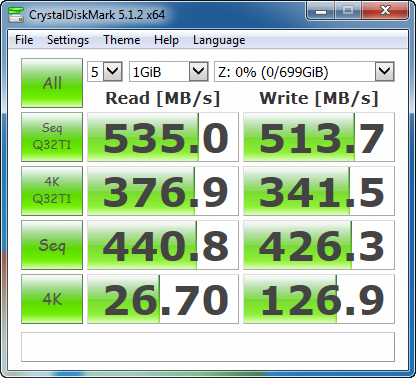Open the Language menu
416x378 pixels.
pyautogui.click(x=219, y=40)
